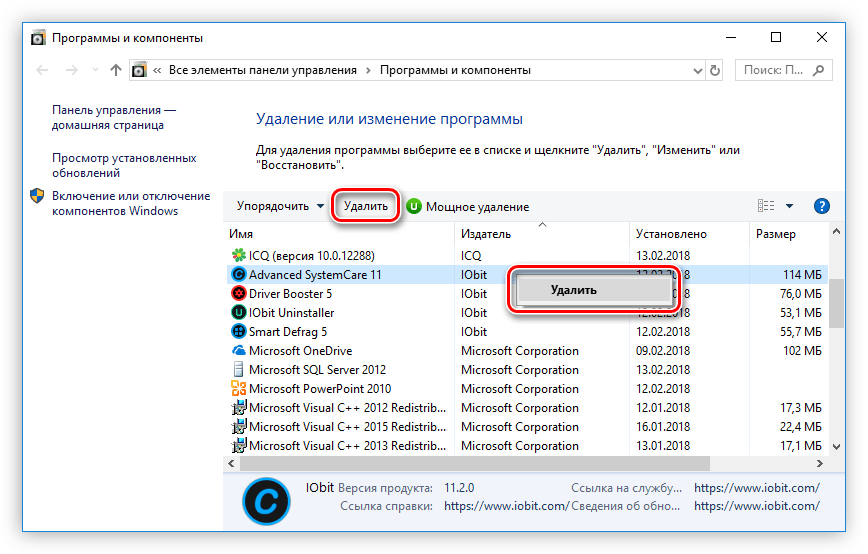The height and width of the screenshot is (554, 868).
Task: Click the IObit Uninstaller icon
Action: (239, 313)
